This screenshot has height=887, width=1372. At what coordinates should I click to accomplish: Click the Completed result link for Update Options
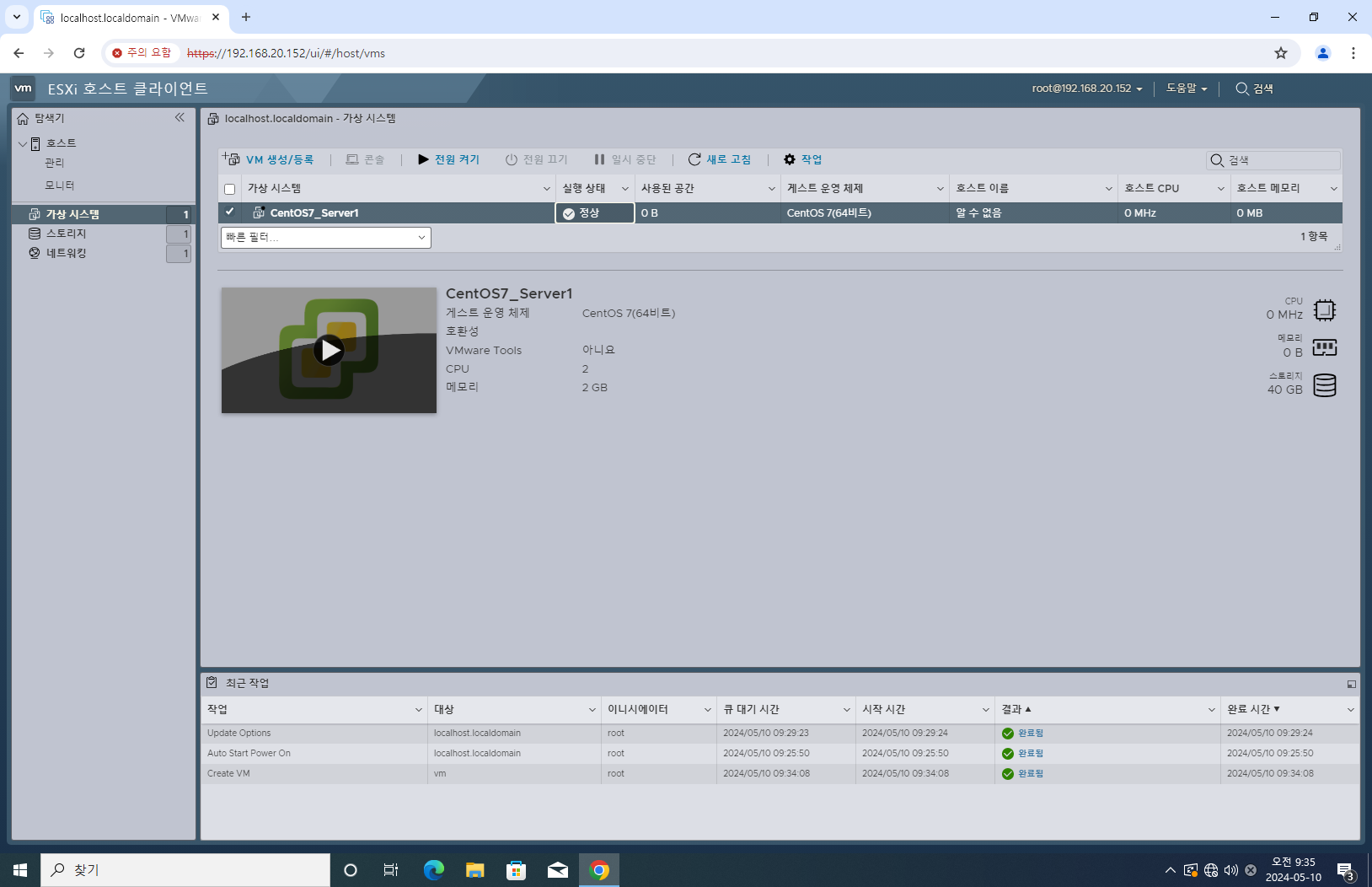coord(1031,733)
